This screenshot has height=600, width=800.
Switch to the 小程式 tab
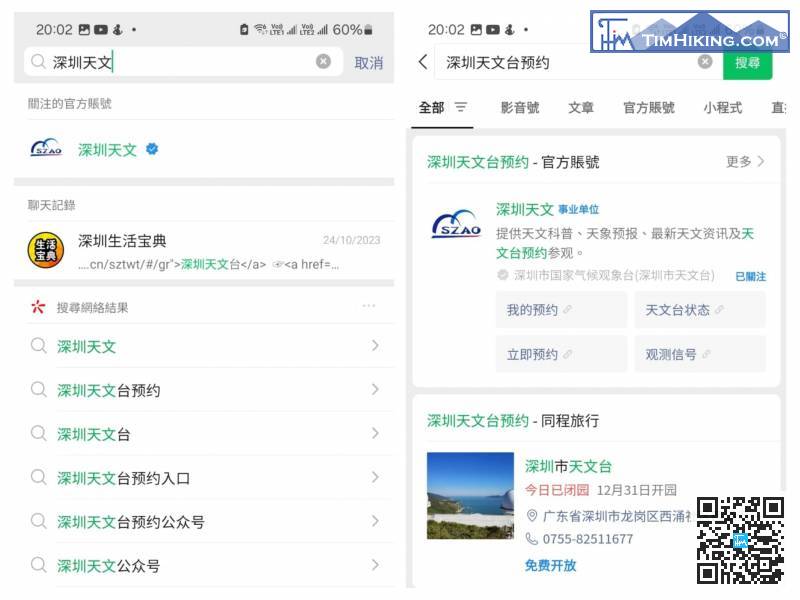click(x=723, y=108)
